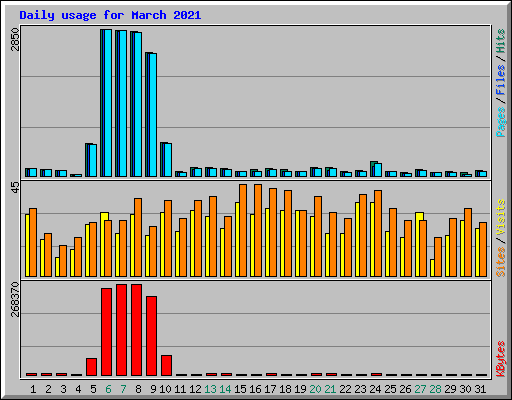Screen dimensions: 512x400
Task: Click x-axis day label 24
Action: 375,389
